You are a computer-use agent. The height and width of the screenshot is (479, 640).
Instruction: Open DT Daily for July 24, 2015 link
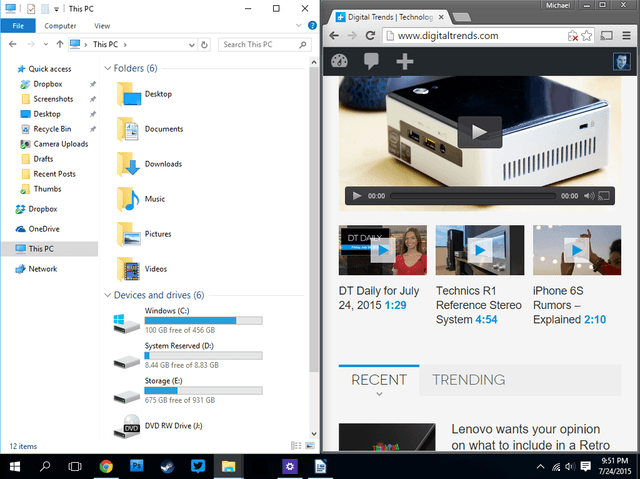pos(378,298)
